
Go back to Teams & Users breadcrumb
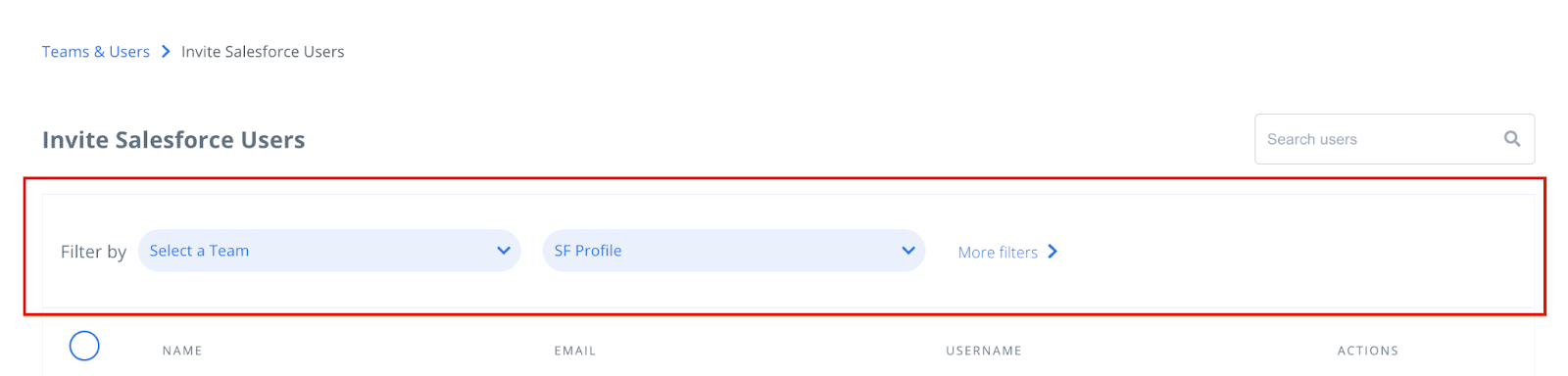(x=96, y=51)
